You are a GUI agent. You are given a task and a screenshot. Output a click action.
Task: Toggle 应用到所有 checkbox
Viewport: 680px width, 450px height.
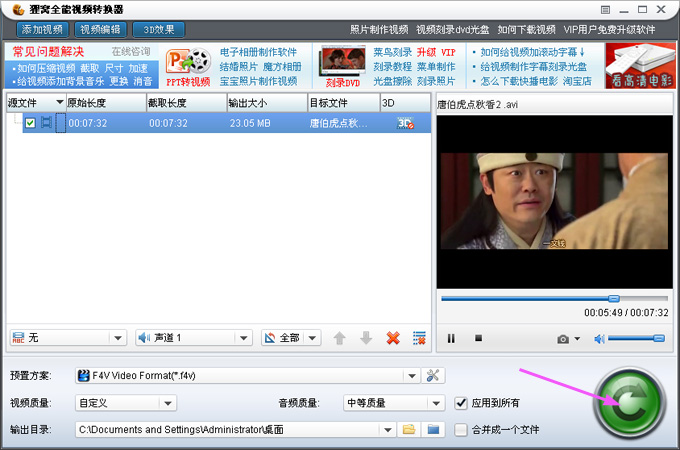click(461, 403)
